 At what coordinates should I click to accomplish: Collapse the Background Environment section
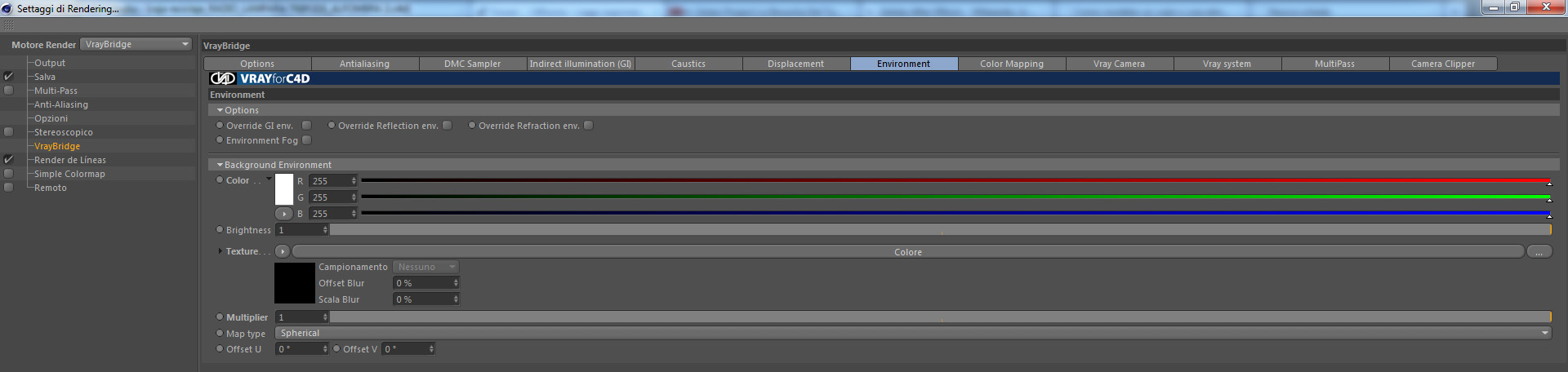coord(220,165)
